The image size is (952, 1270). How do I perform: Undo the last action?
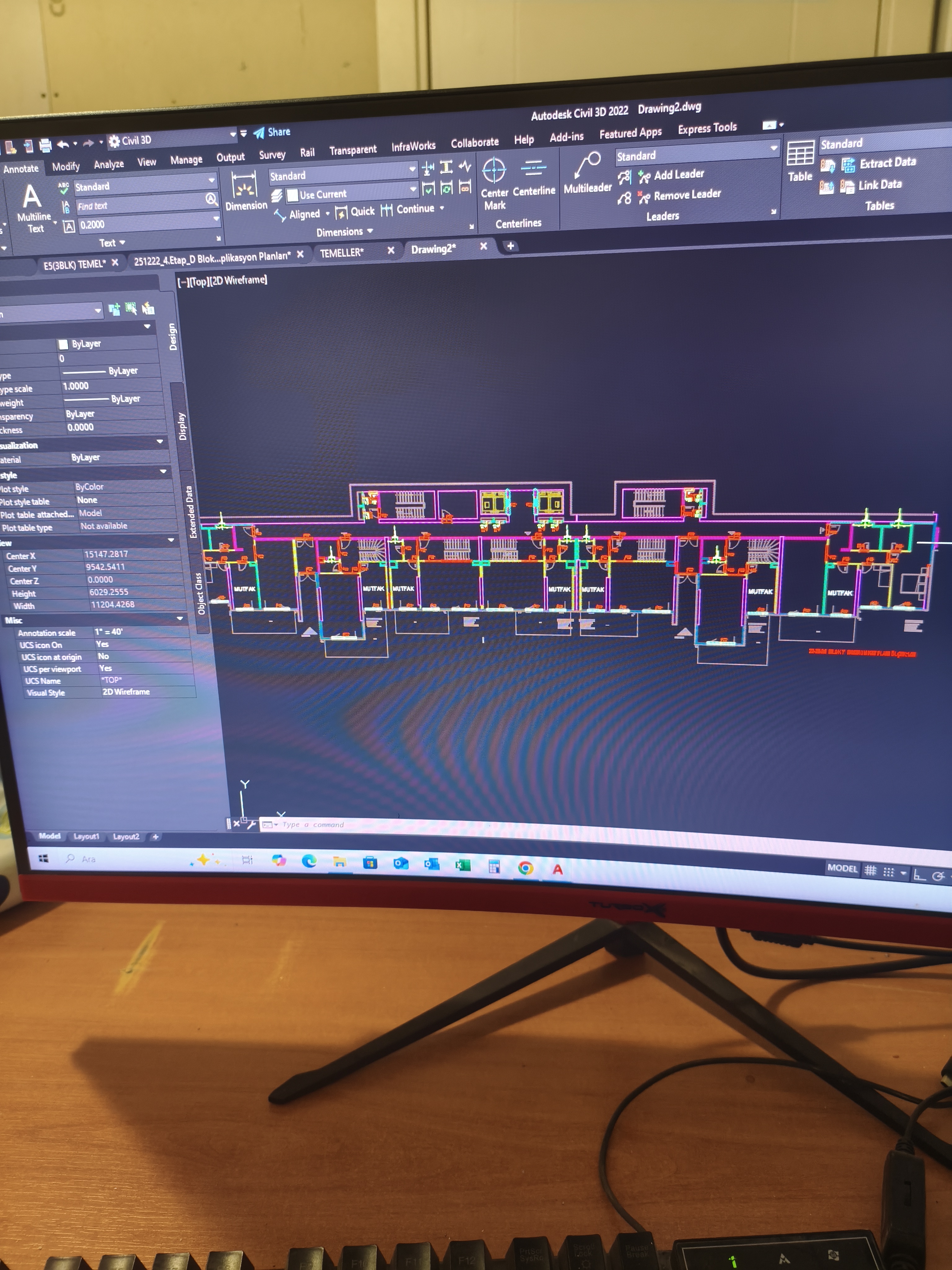pyautogui.click(x=63, y=144)
